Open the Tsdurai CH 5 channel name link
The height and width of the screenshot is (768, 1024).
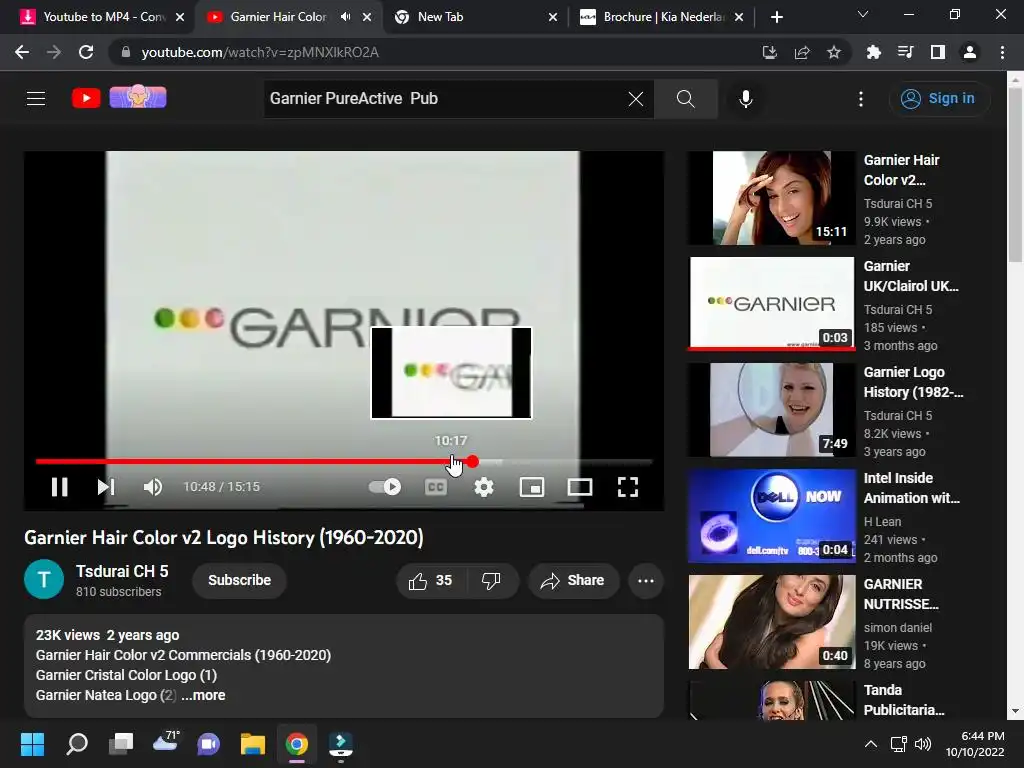122,571
